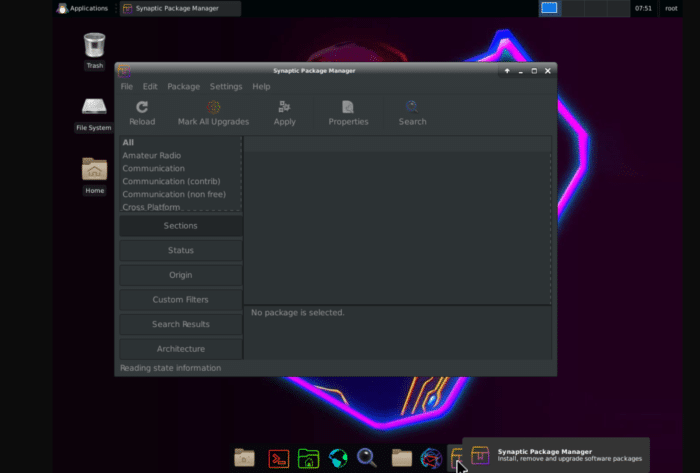
Task: Click the Mark All Upgrades icon
Action: [x=213, y=107]
